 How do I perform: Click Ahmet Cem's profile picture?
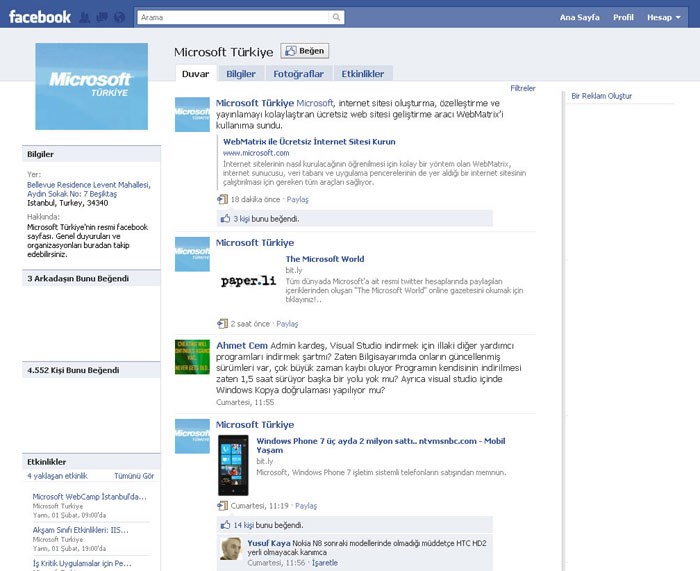point(192,357)
